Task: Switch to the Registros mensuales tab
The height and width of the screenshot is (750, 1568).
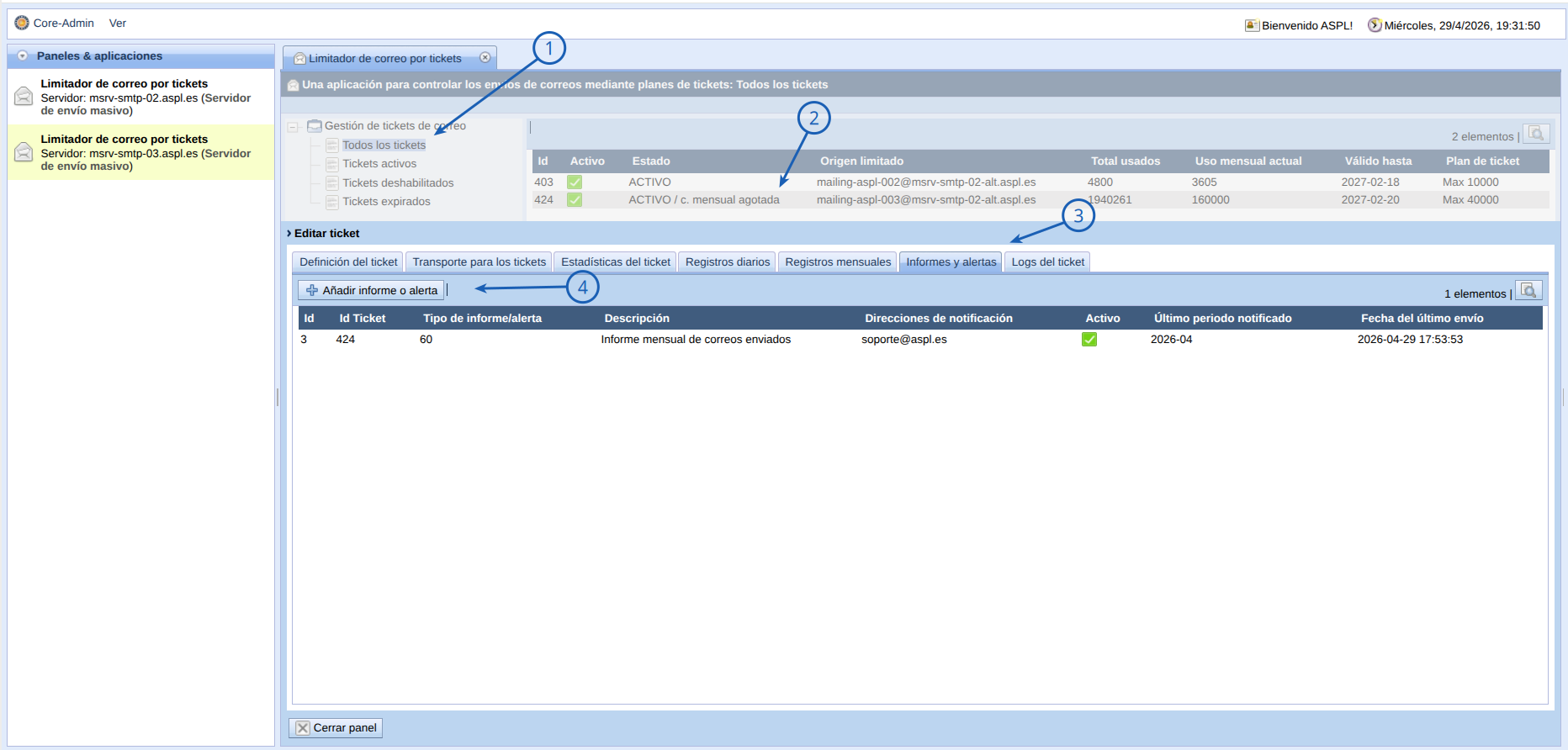Action: [x=838, y=262]
